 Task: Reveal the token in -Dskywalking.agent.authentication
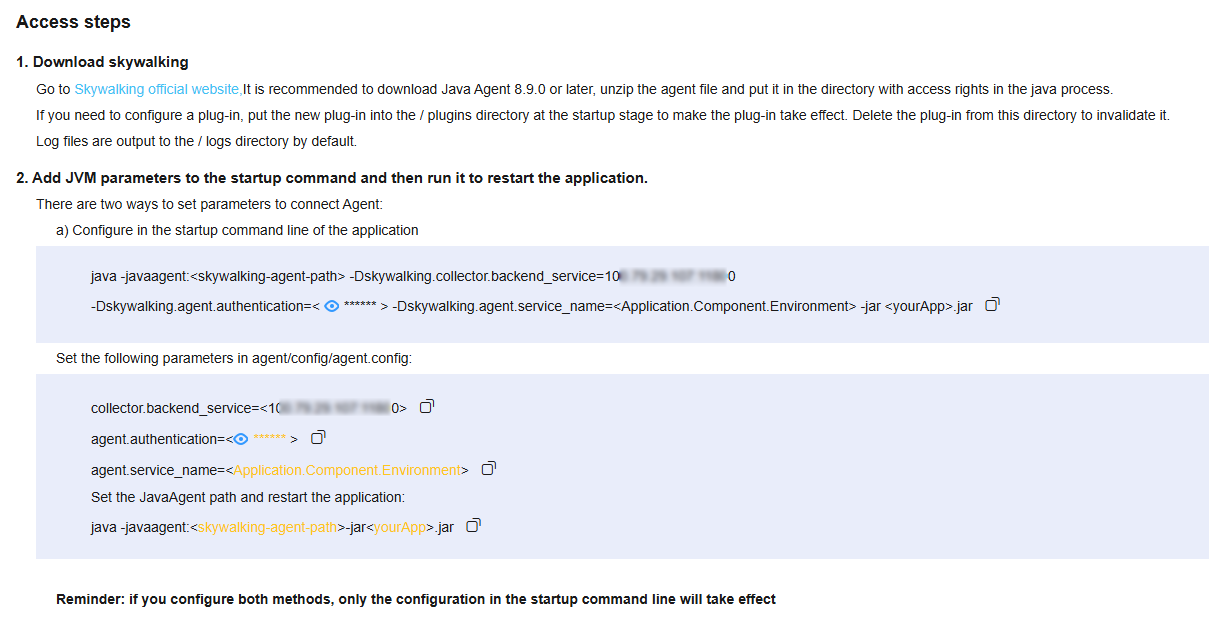[331, 306]
